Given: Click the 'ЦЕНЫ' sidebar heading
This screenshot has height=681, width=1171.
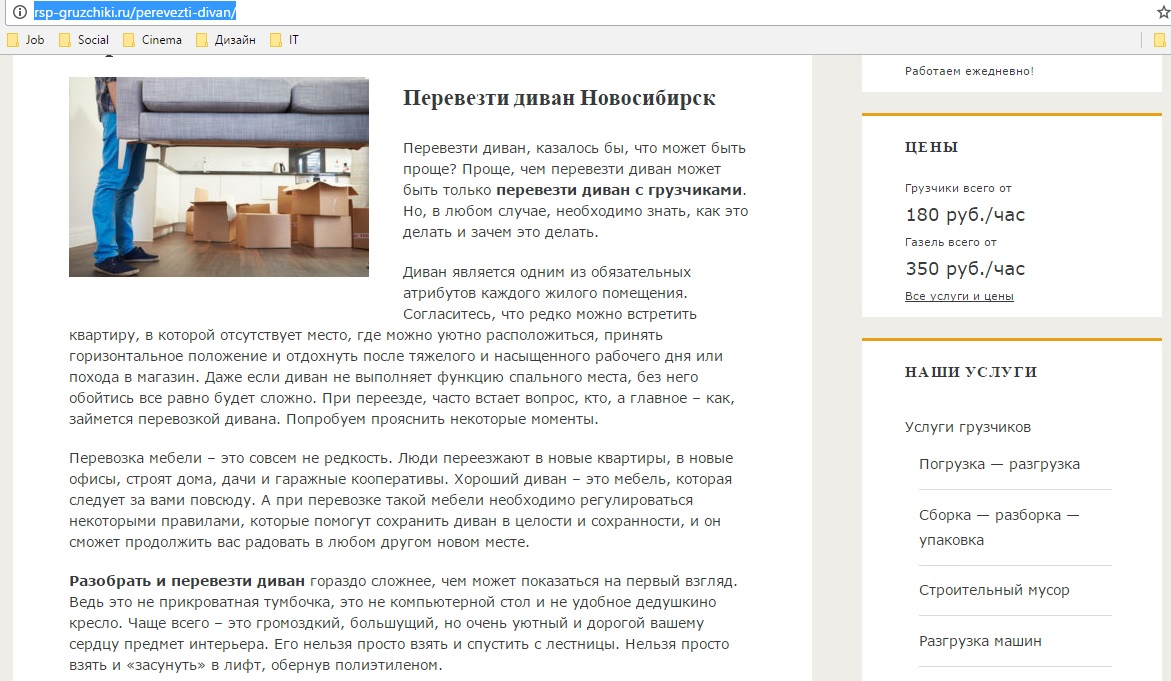Looking at the screenshot, I should (x=931, y=147).
